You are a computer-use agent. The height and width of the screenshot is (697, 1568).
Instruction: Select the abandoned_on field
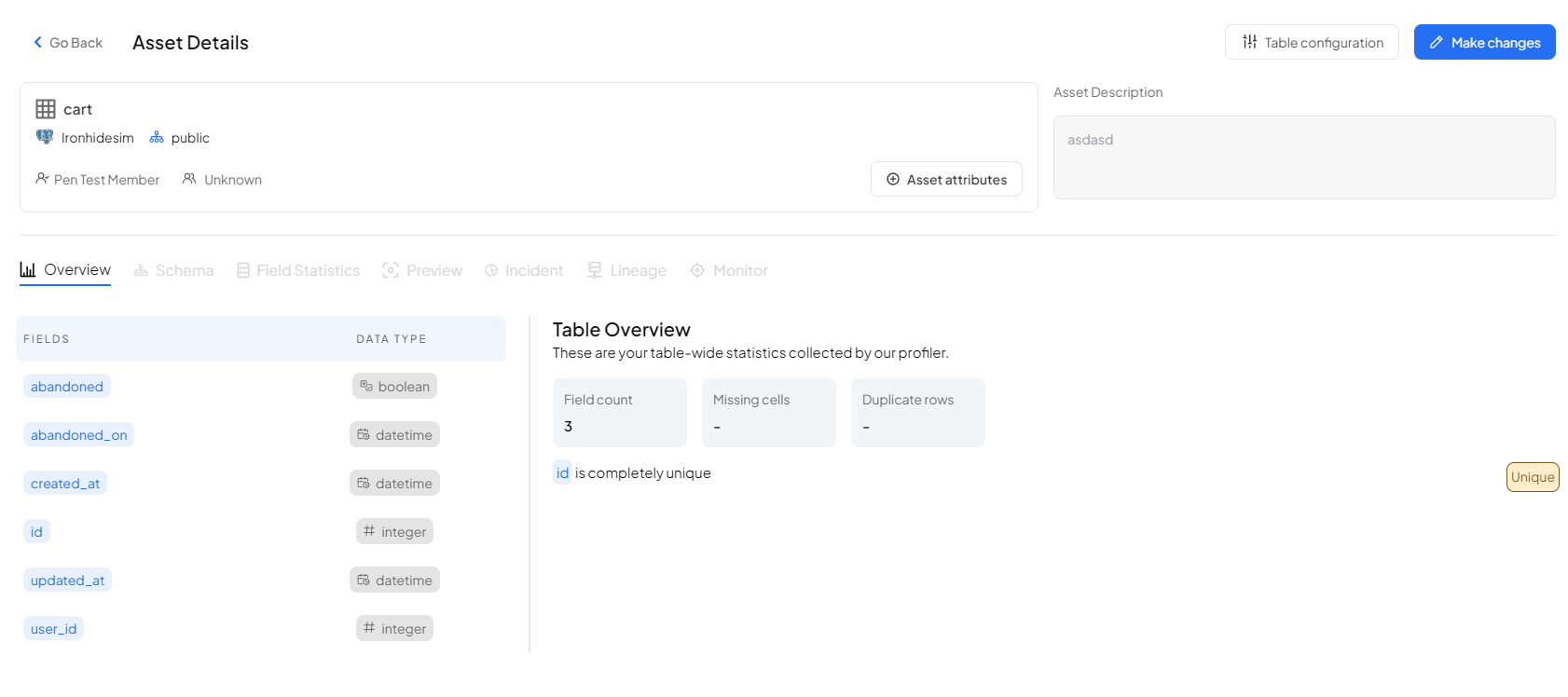78,435
